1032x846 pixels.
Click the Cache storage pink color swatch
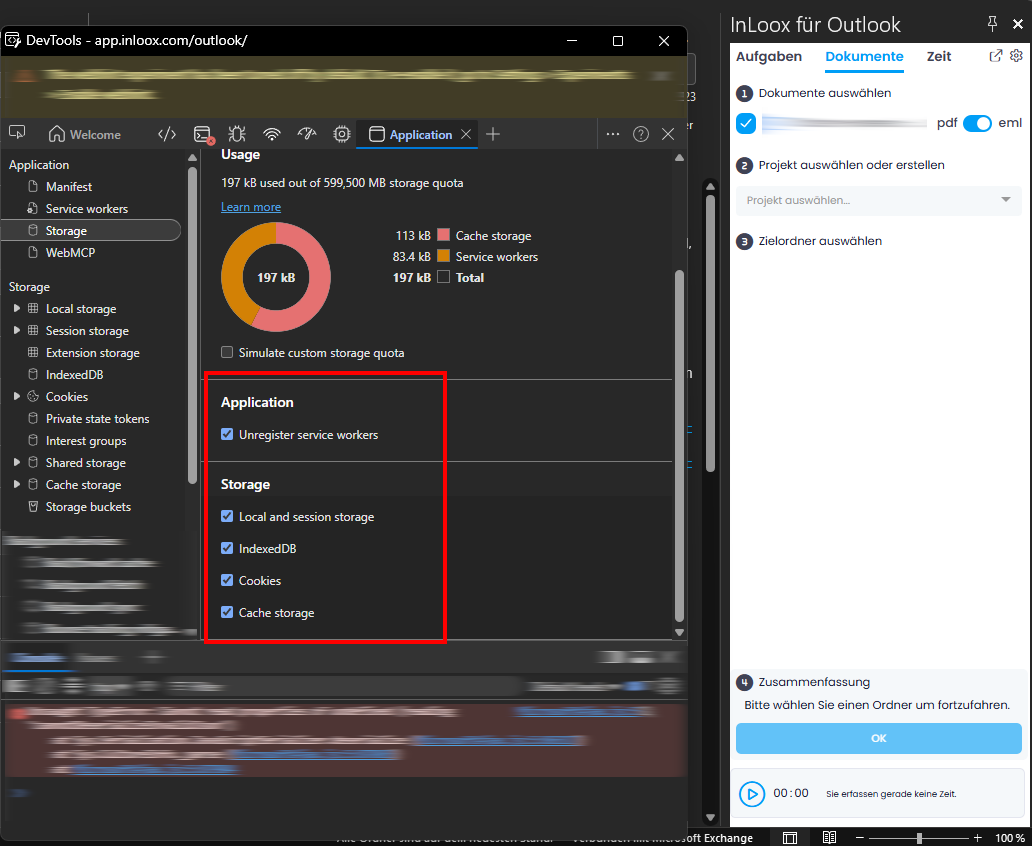pos(444,235)
